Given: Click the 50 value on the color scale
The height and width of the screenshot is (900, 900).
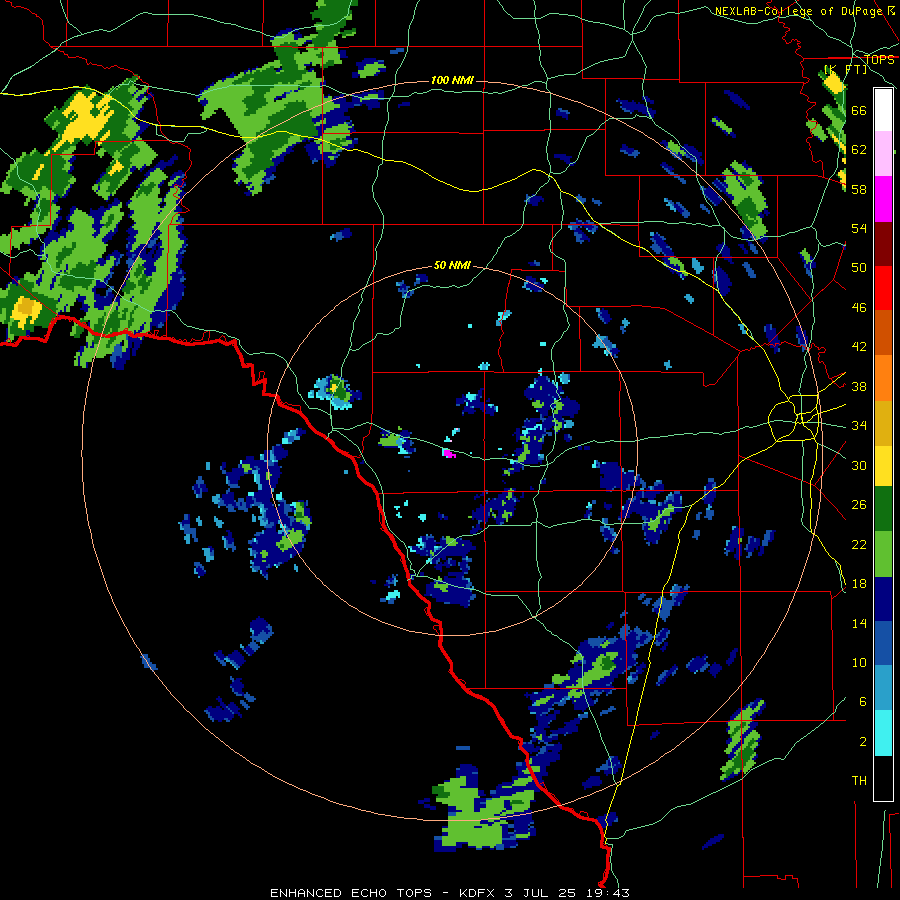Looking at the screenshot, I should pyautogui.click(x=859, y=268).
